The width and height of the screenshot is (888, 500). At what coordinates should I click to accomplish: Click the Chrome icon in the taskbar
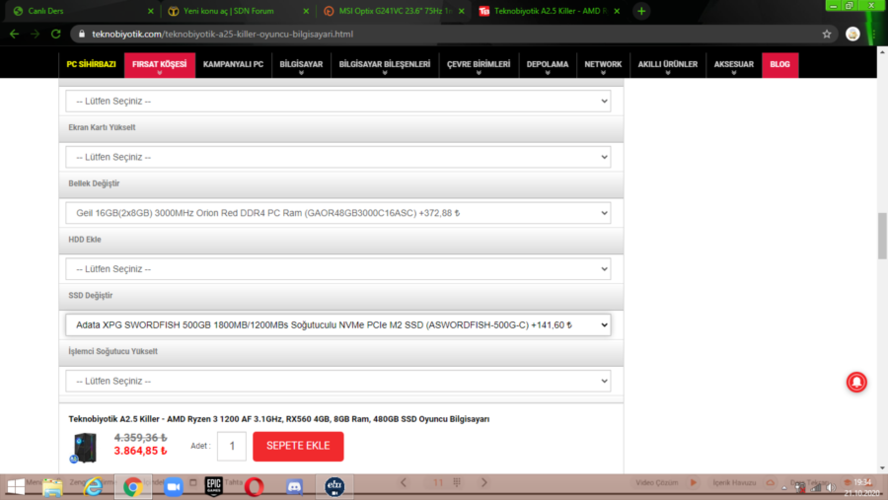(x=133, y=487)
